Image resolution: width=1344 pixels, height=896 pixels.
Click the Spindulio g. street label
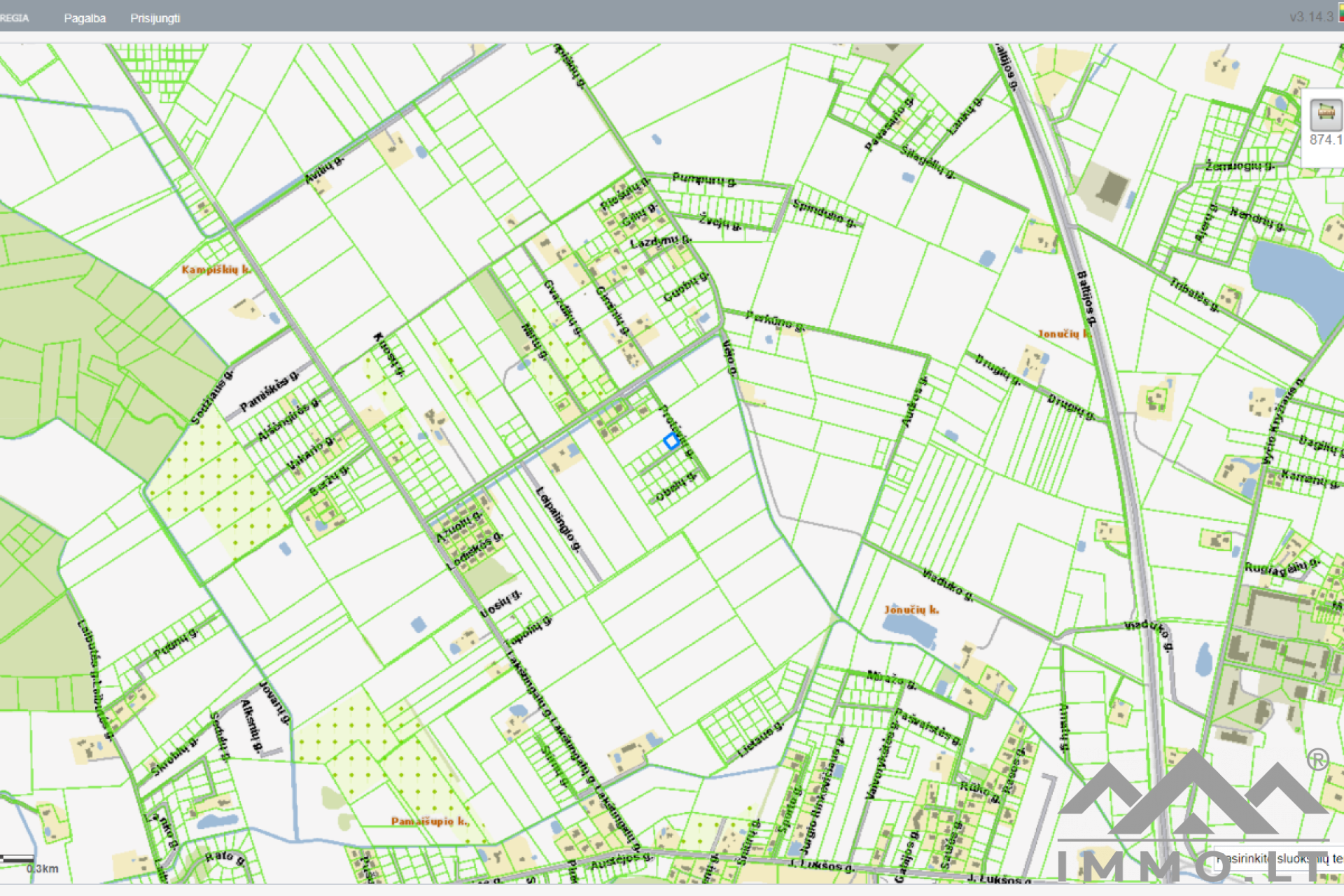pyautogui.click(x=824, y=213)
